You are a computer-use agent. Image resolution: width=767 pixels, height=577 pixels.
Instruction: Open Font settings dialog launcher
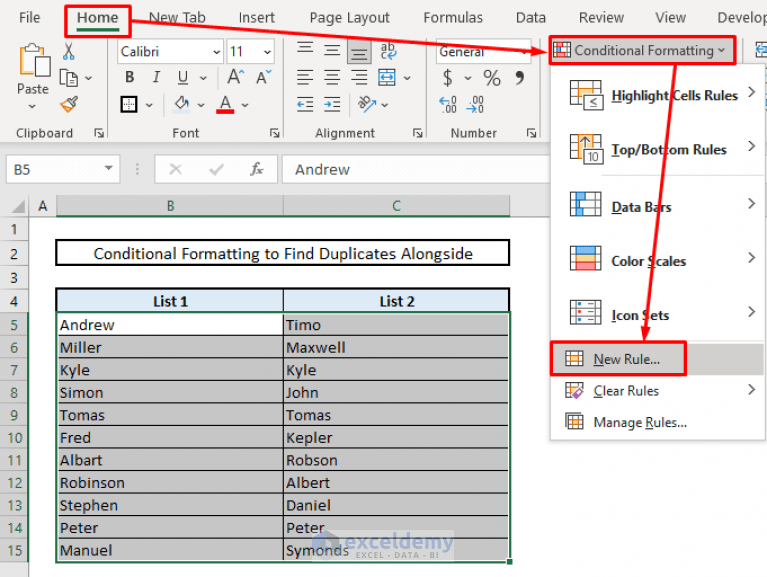click(274, 133)
